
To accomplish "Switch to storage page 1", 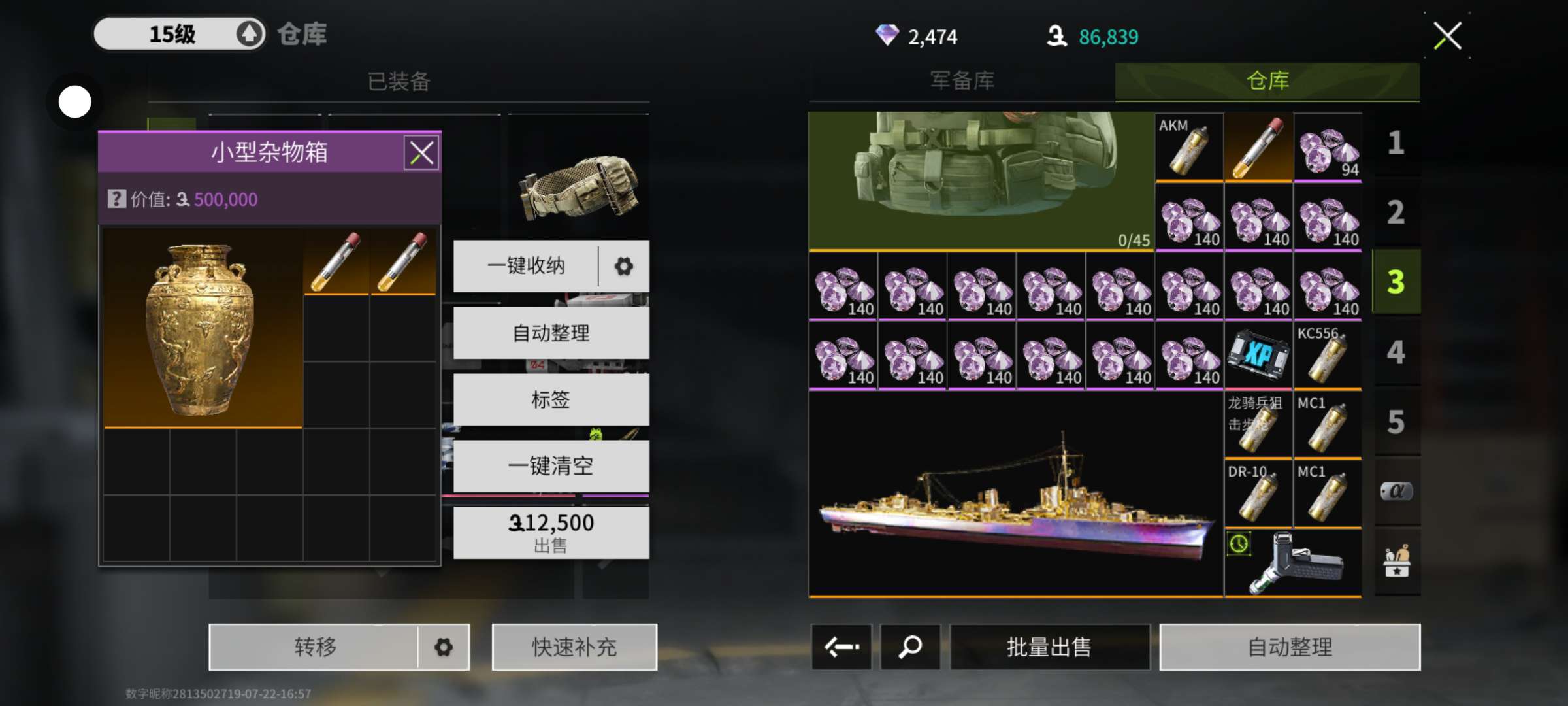I will coord(1397,144).
